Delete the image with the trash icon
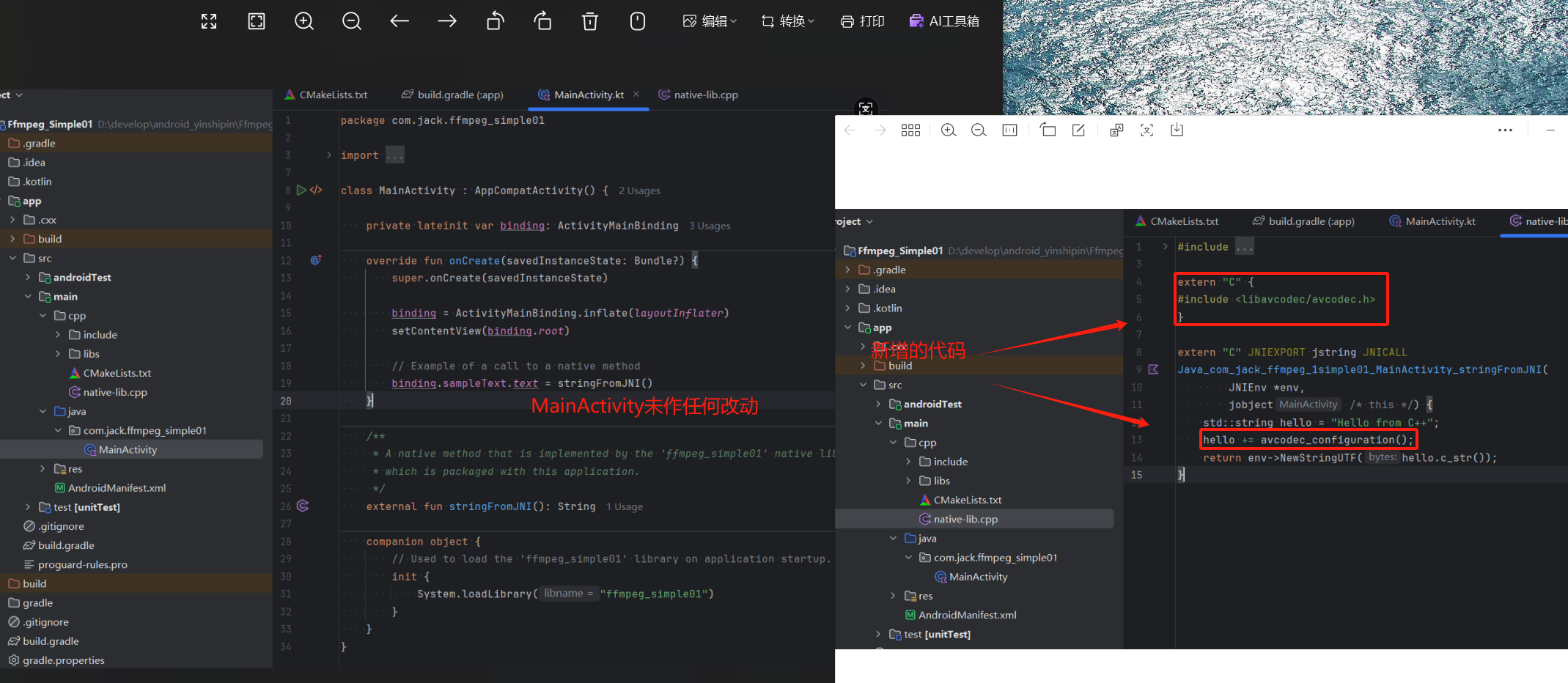The height and width of the screenshot is (683, 1568). pyautogui.click(x=590, y=21)
